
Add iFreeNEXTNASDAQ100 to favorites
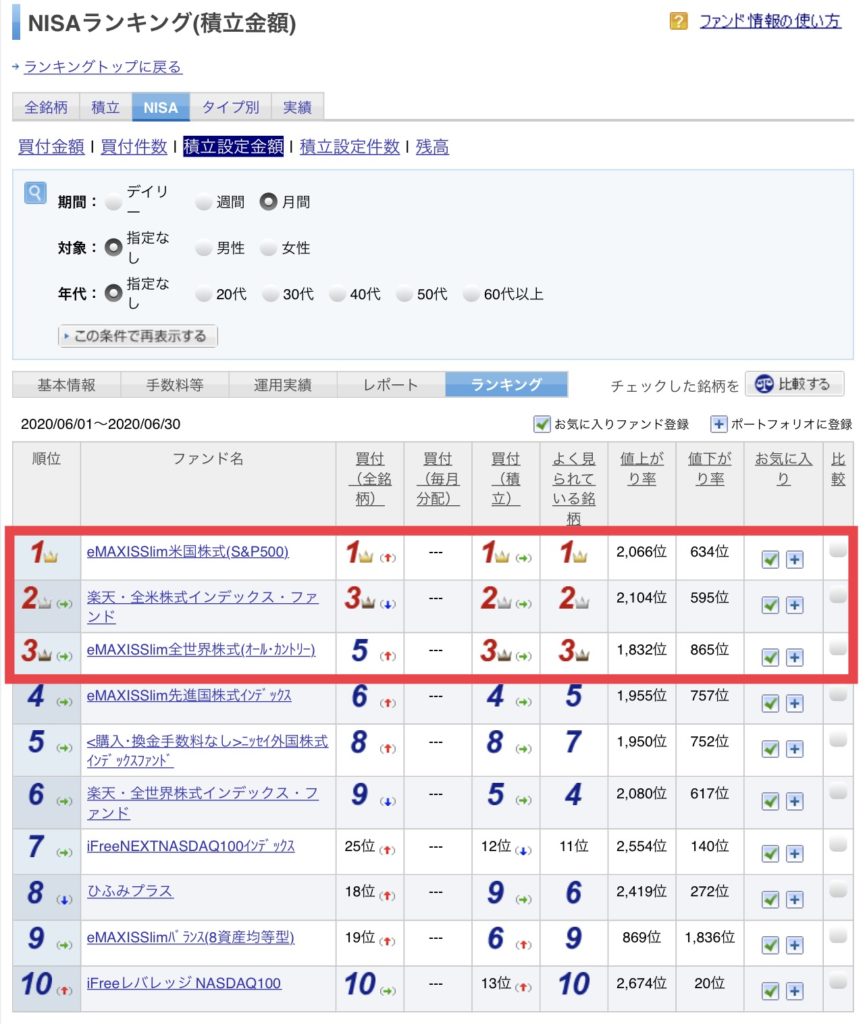[x=770, y=854]
